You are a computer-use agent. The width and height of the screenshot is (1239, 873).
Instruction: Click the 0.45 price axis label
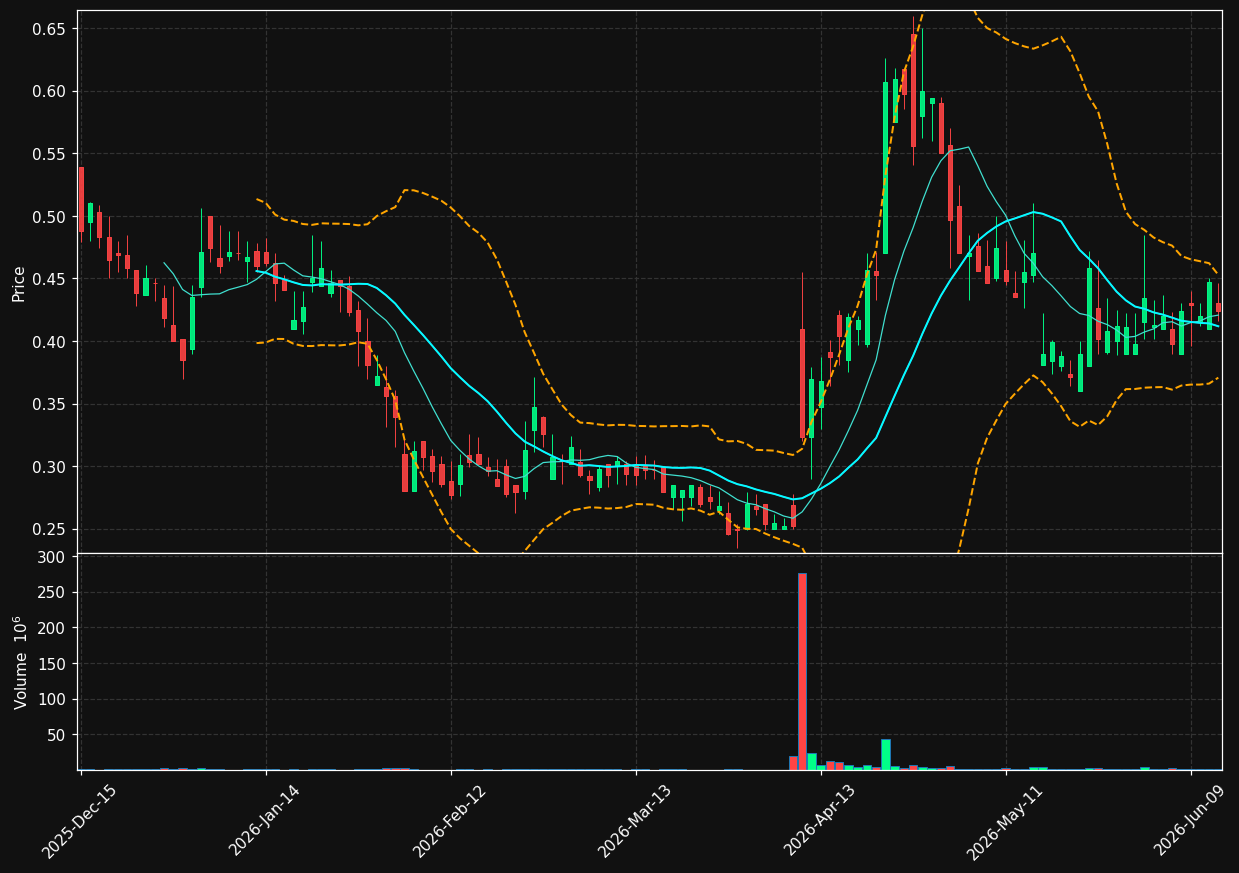[49, 279]
